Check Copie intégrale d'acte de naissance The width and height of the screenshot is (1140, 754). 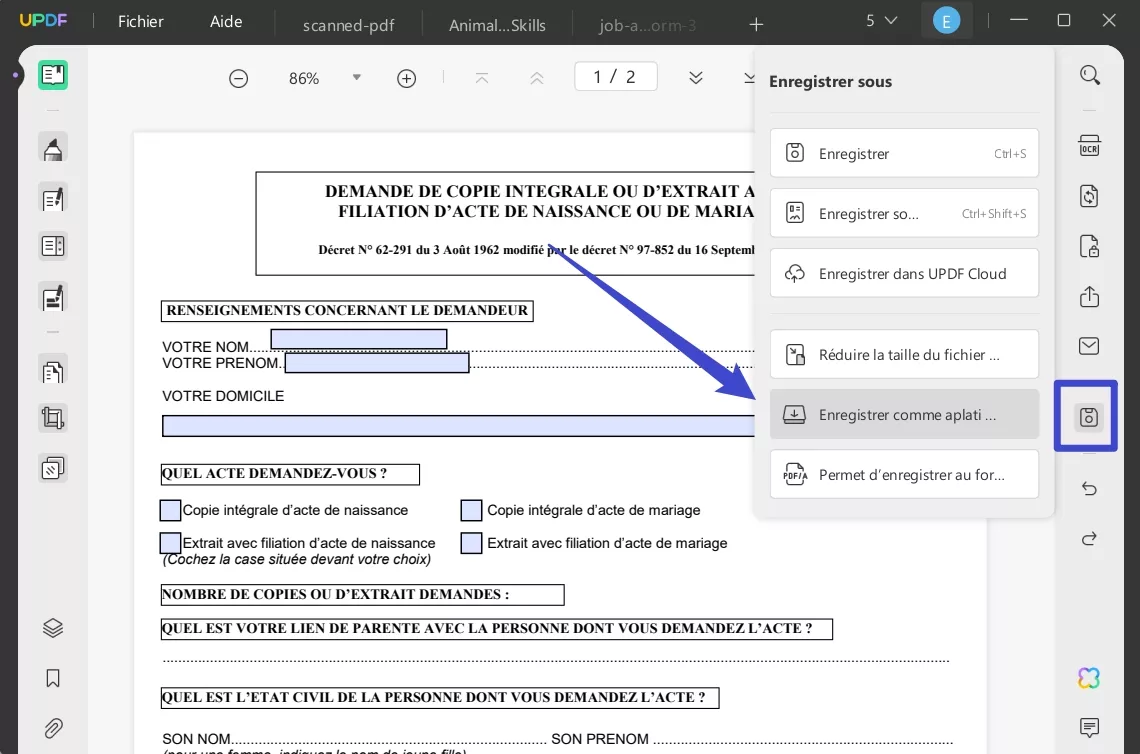(x=170, y=510)
